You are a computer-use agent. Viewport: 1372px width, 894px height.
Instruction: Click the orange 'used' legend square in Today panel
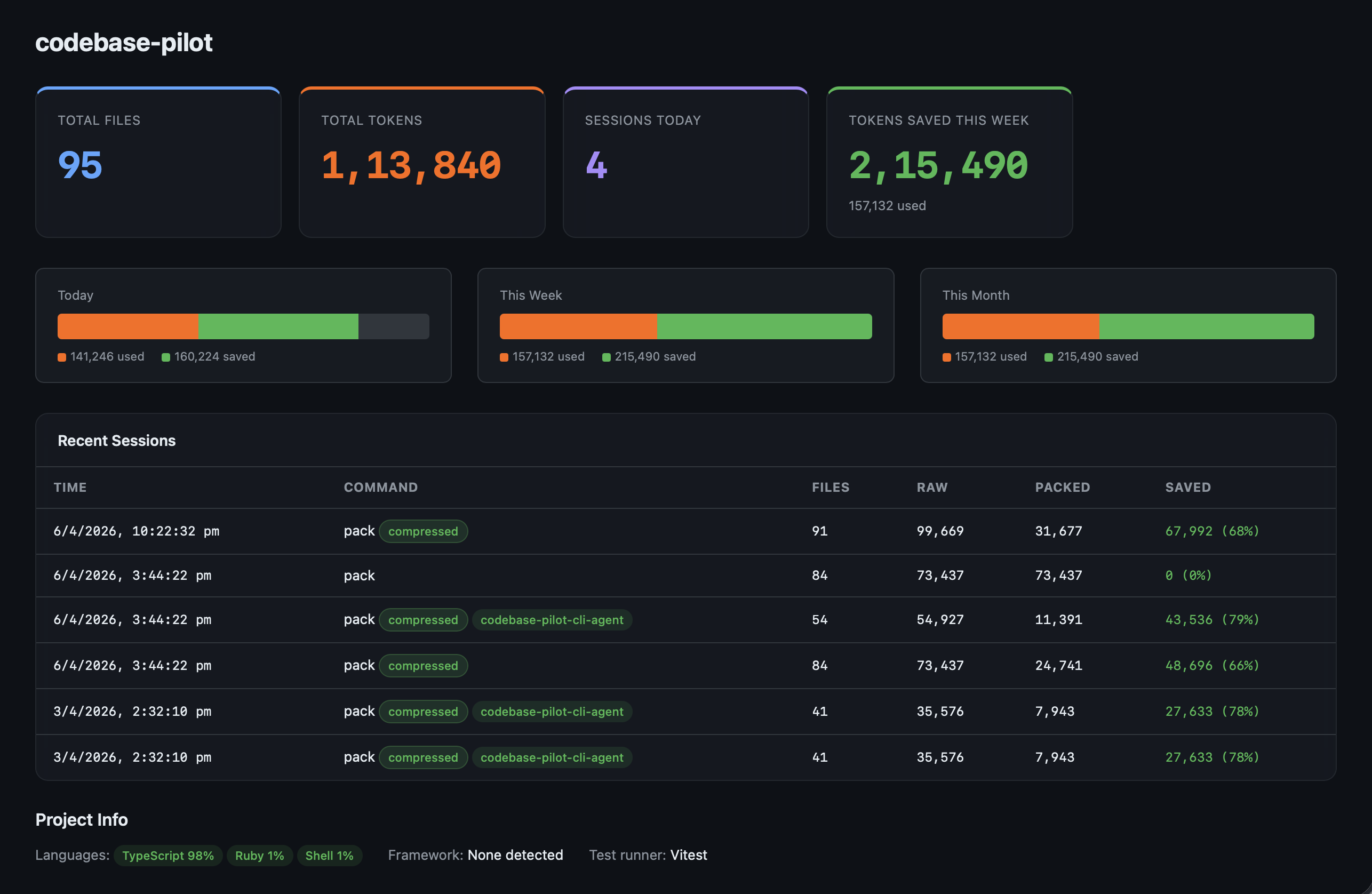click(x=61, y=357)
